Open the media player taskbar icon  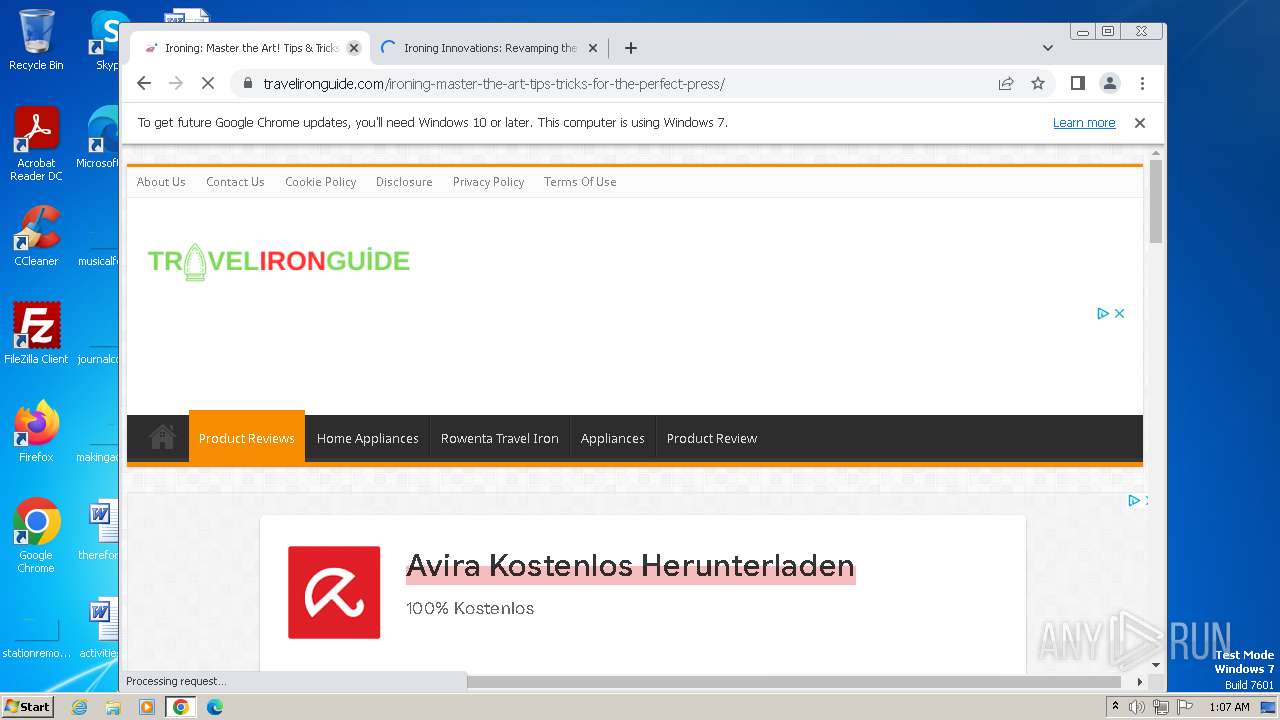147,707
